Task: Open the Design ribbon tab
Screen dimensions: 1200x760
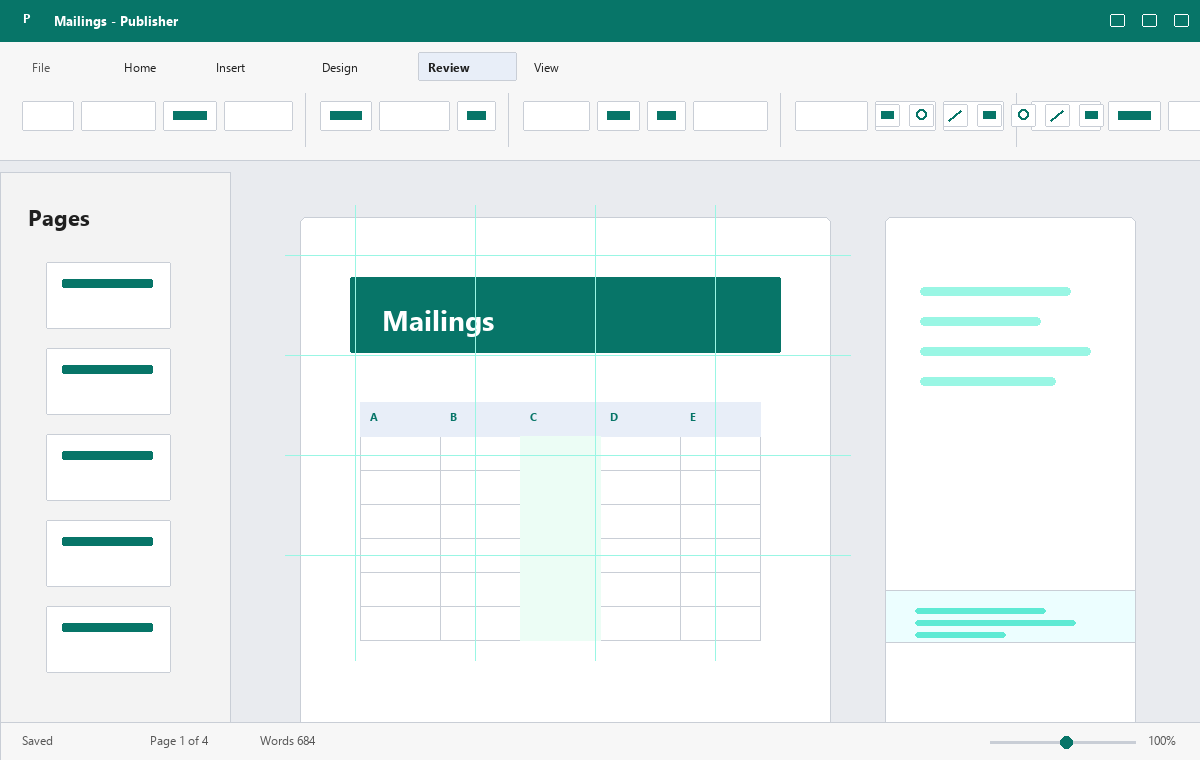Action: [340, 68]
